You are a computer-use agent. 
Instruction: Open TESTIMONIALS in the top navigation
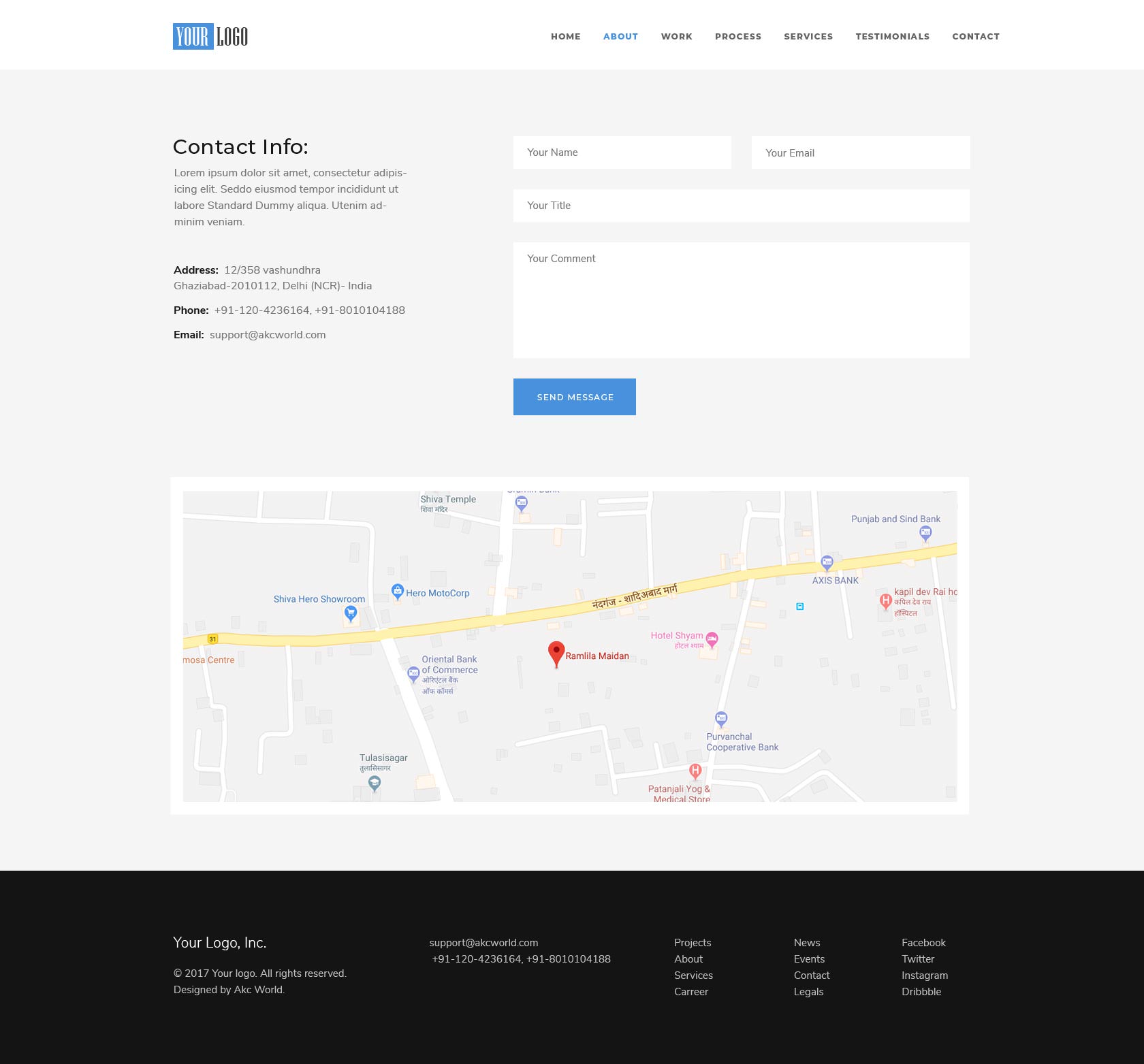click(x=893, y=36)
